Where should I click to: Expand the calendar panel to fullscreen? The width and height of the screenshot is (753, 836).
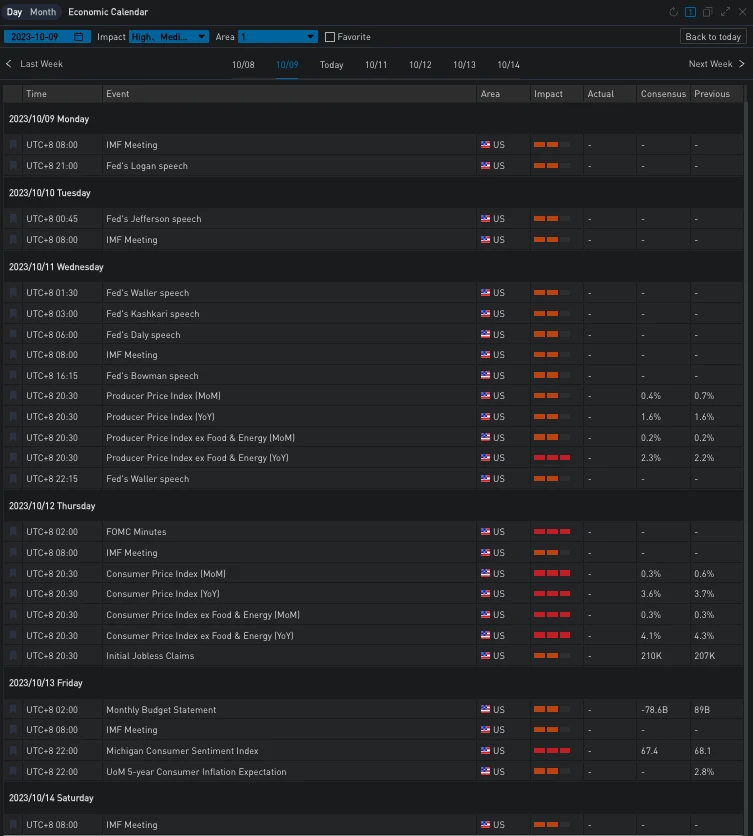[725, 12]
